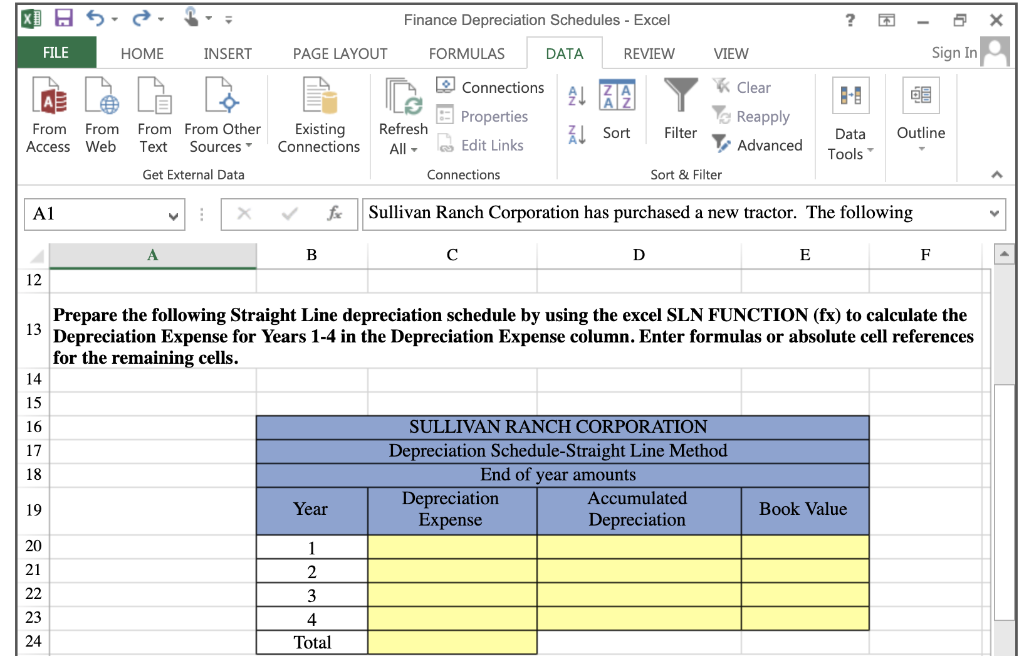Enable the Filter tool
The image size is (1024, 656).
pos(680,113)
